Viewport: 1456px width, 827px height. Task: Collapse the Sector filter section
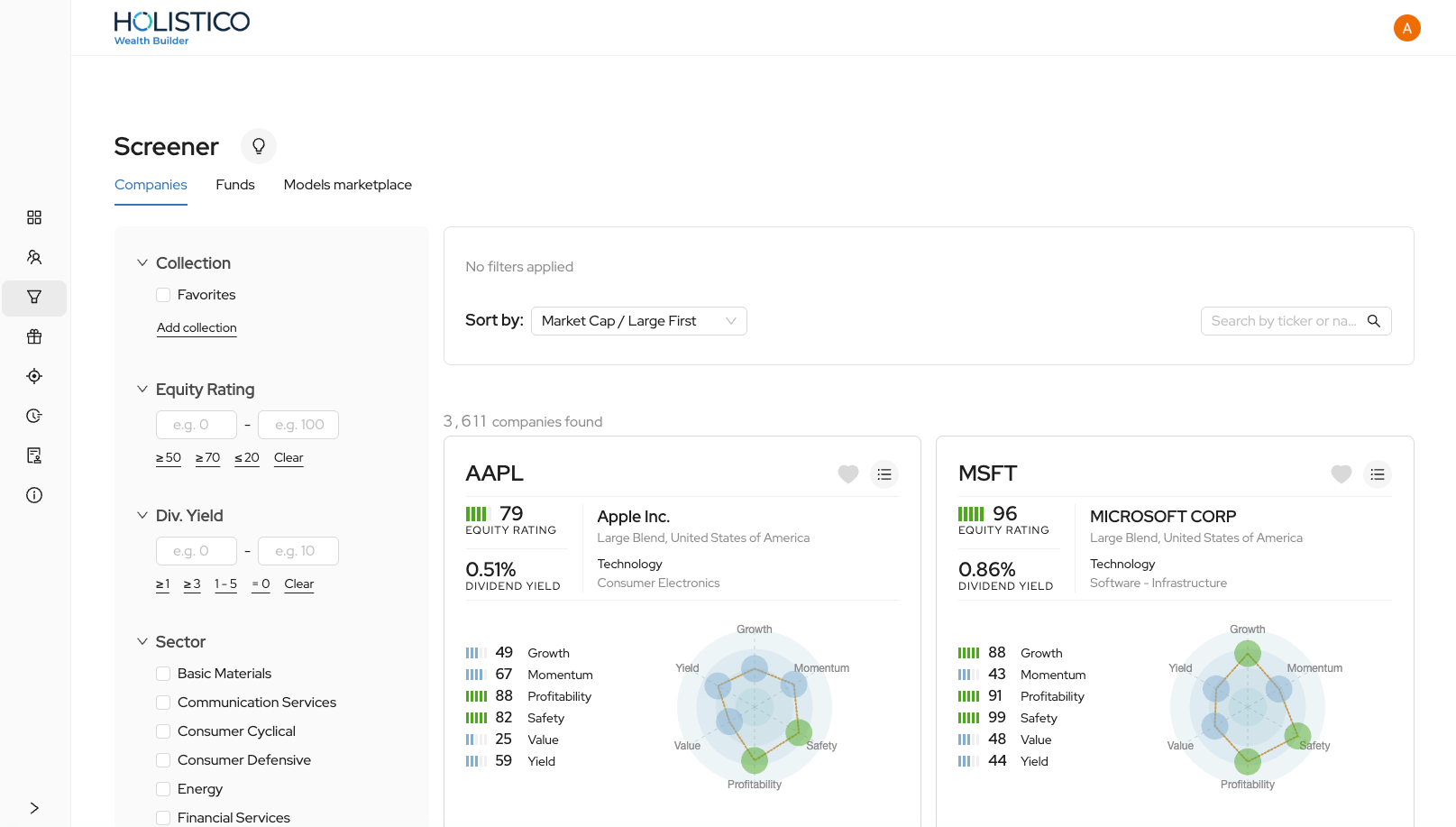(142, 642)
